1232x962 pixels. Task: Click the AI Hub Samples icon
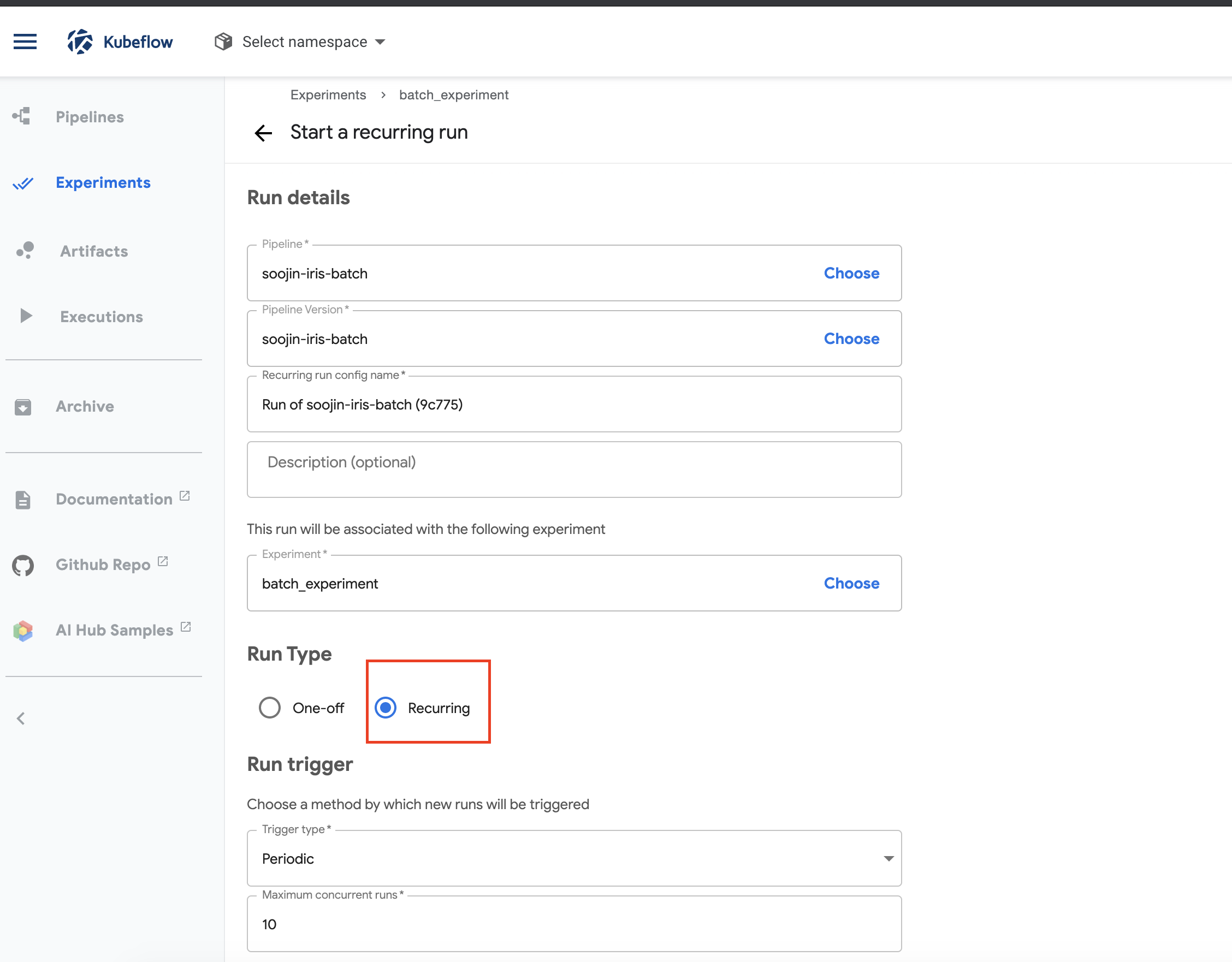pos(22,631)
